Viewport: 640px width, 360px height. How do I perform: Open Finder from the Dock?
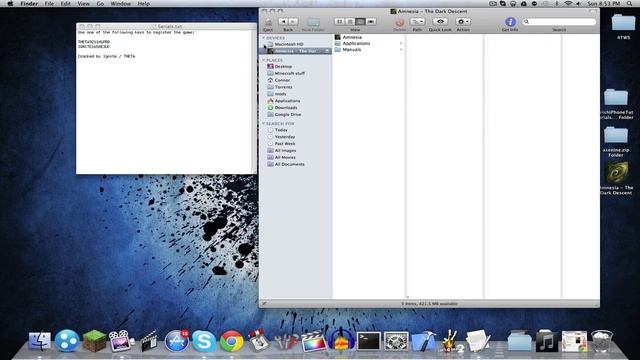[x=40, y=341]
